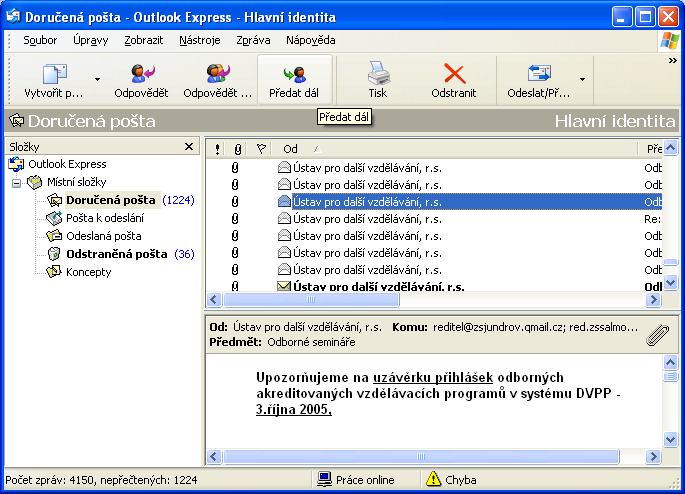The image size is (685, 494).
Task: Select the first Ústav pro další vzdělávání message
Action: click(434, 168)
